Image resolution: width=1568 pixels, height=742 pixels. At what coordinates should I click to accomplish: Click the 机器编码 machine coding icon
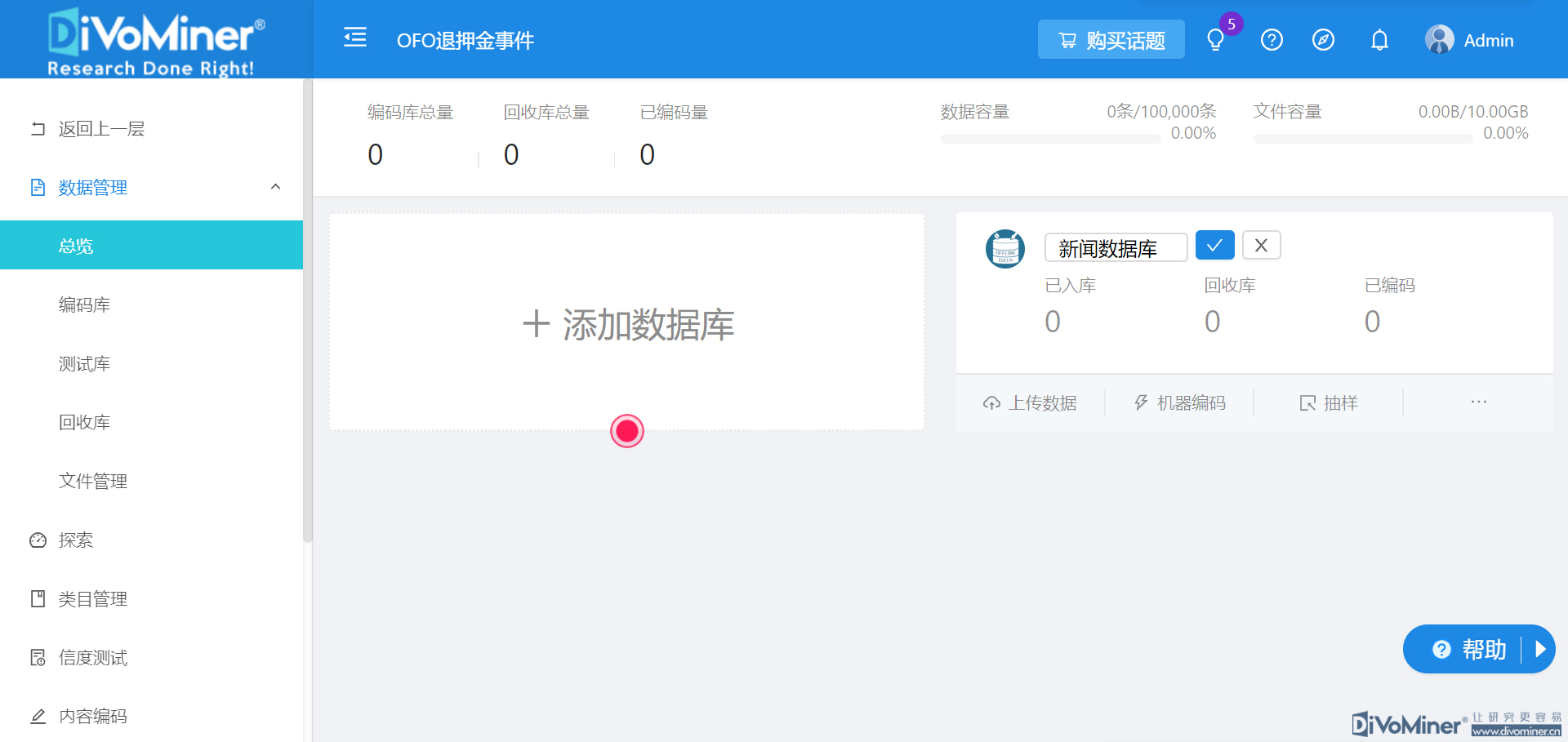(1140, 402)
